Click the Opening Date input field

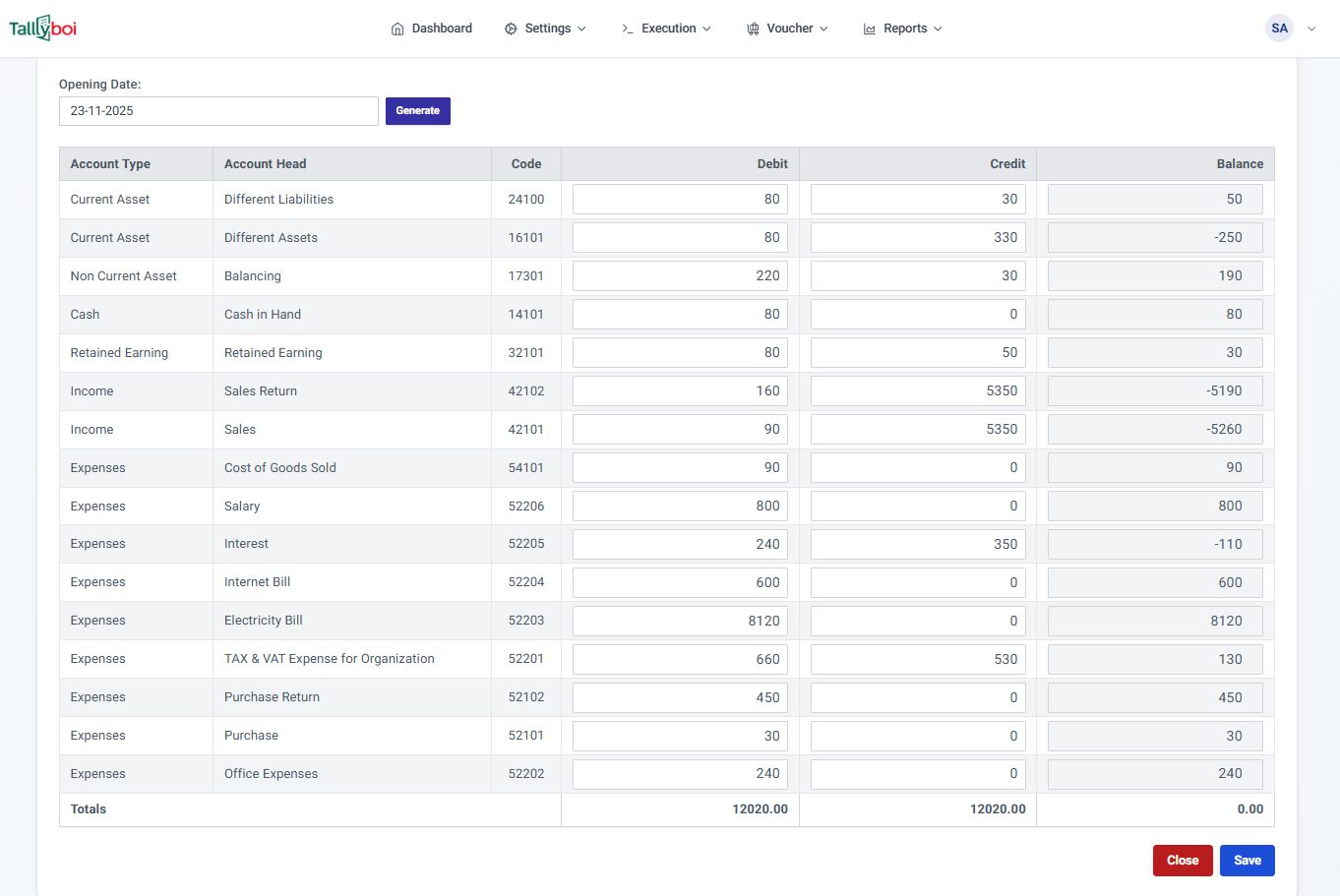click(x=218, y=111)
